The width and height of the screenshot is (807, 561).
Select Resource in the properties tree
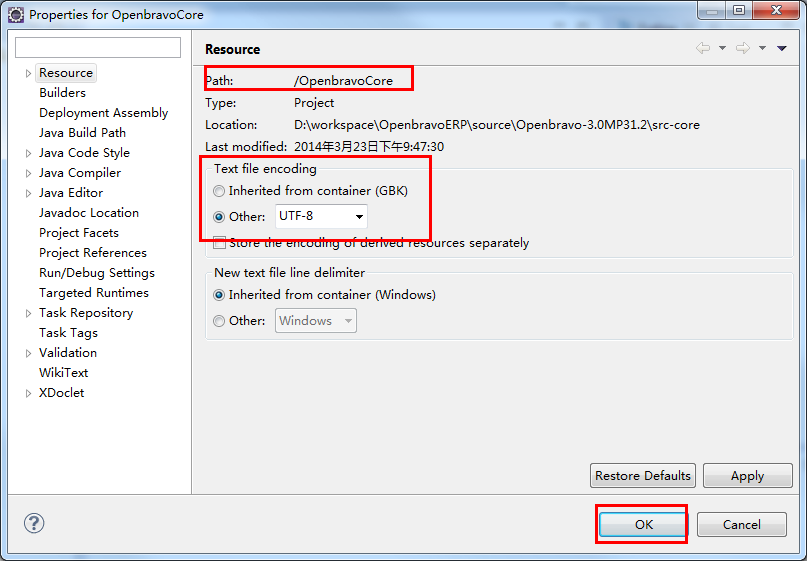(66, 73)
